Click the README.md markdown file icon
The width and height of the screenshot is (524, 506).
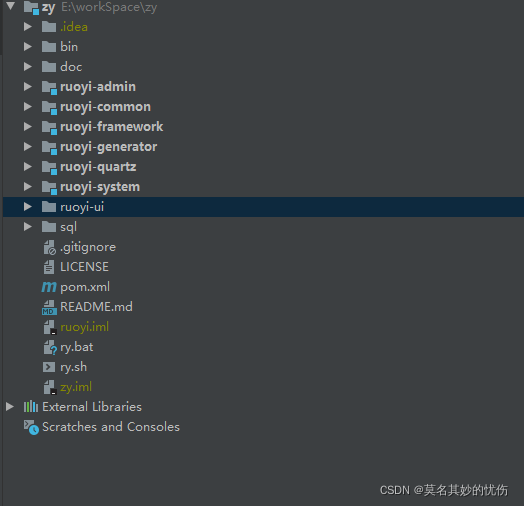pyautogui.click(x=49, y=307)
